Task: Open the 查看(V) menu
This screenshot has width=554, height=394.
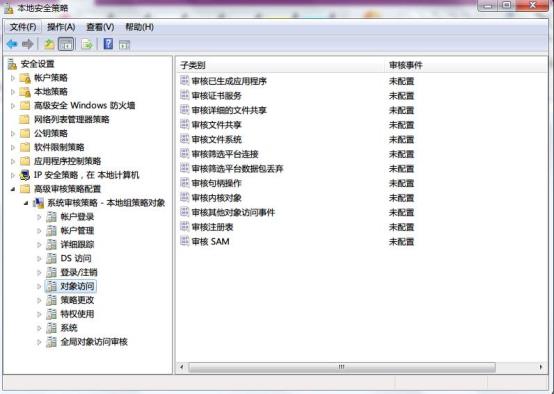Action: point(100,27)
